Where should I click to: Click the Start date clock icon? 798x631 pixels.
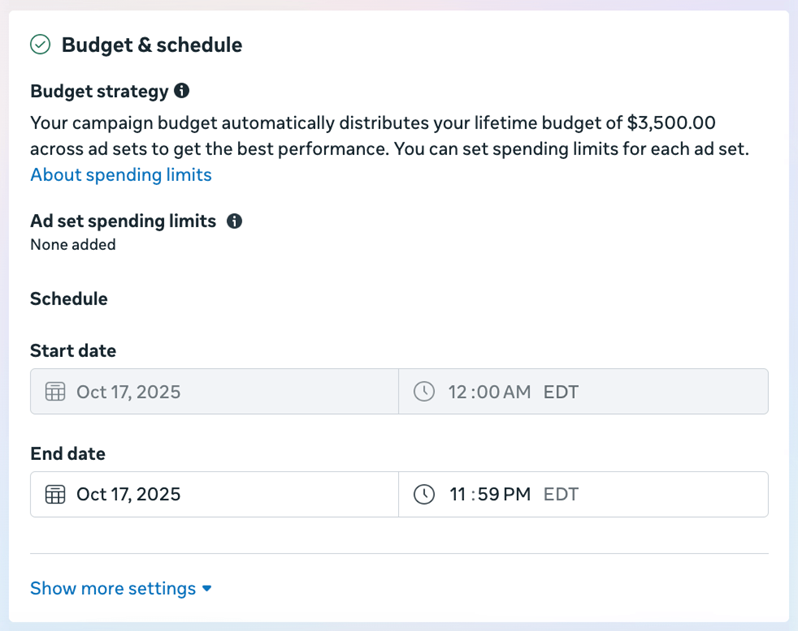point(424,392)
